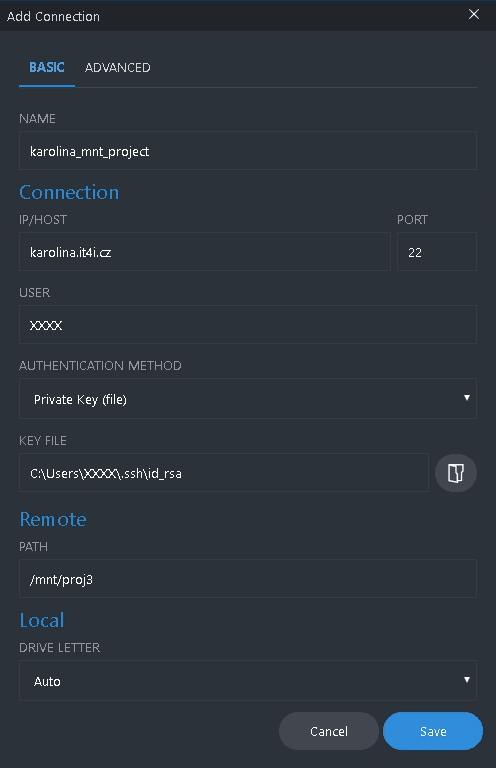Close the Add Connection dialog
Screen dimensions: 496x768
(473, 15)
